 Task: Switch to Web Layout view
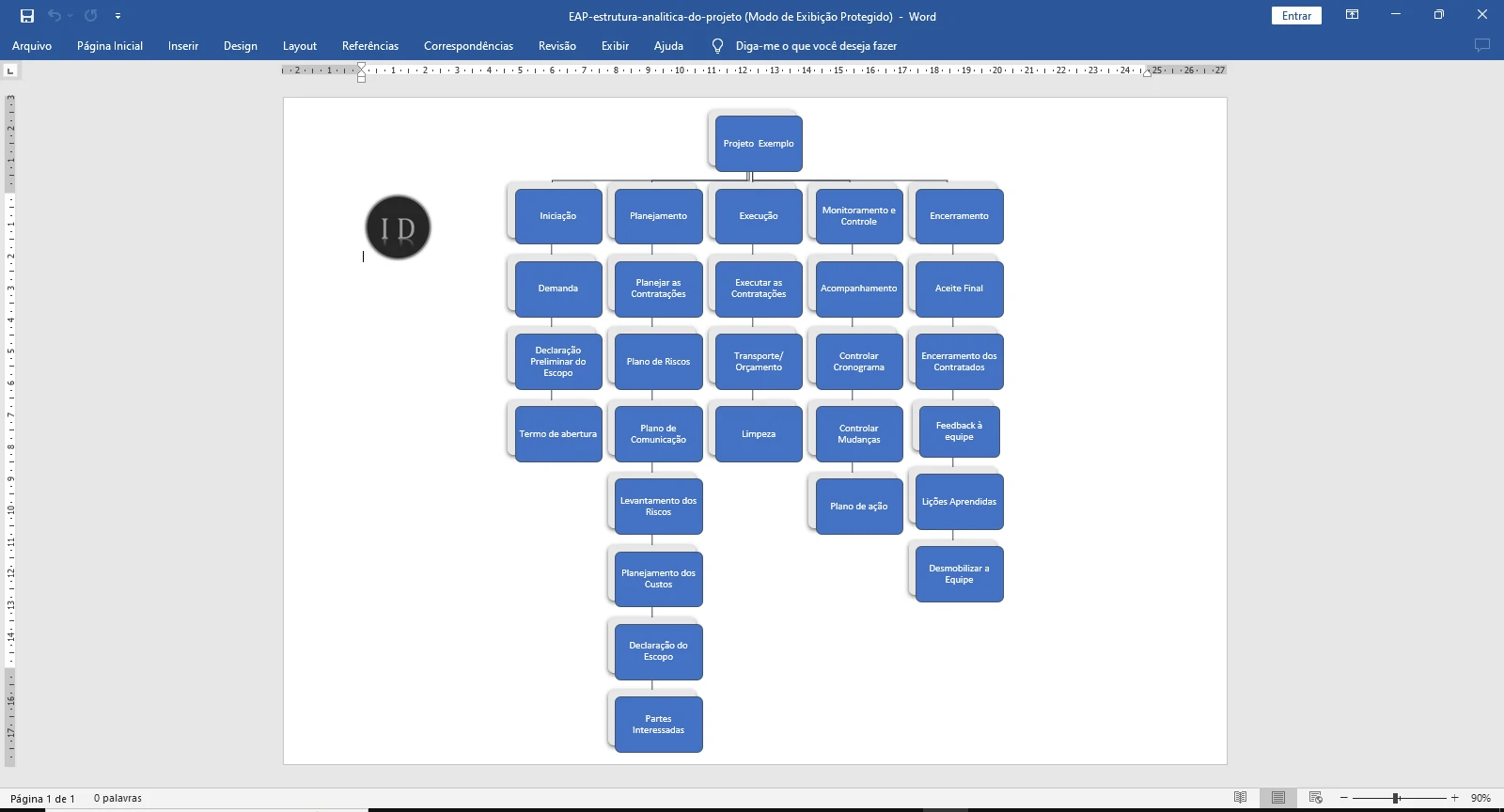tap(1315, 798)
